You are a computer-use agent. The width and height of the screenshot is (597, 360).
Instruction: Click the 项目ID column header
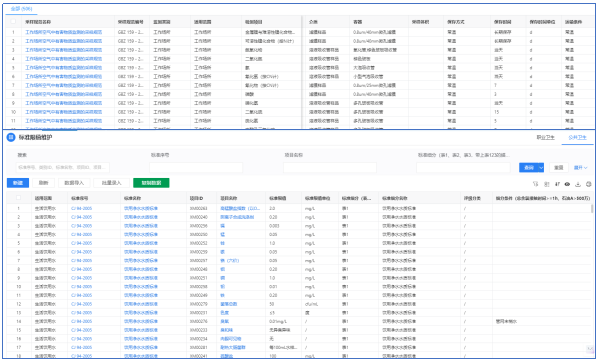point(196,198)
